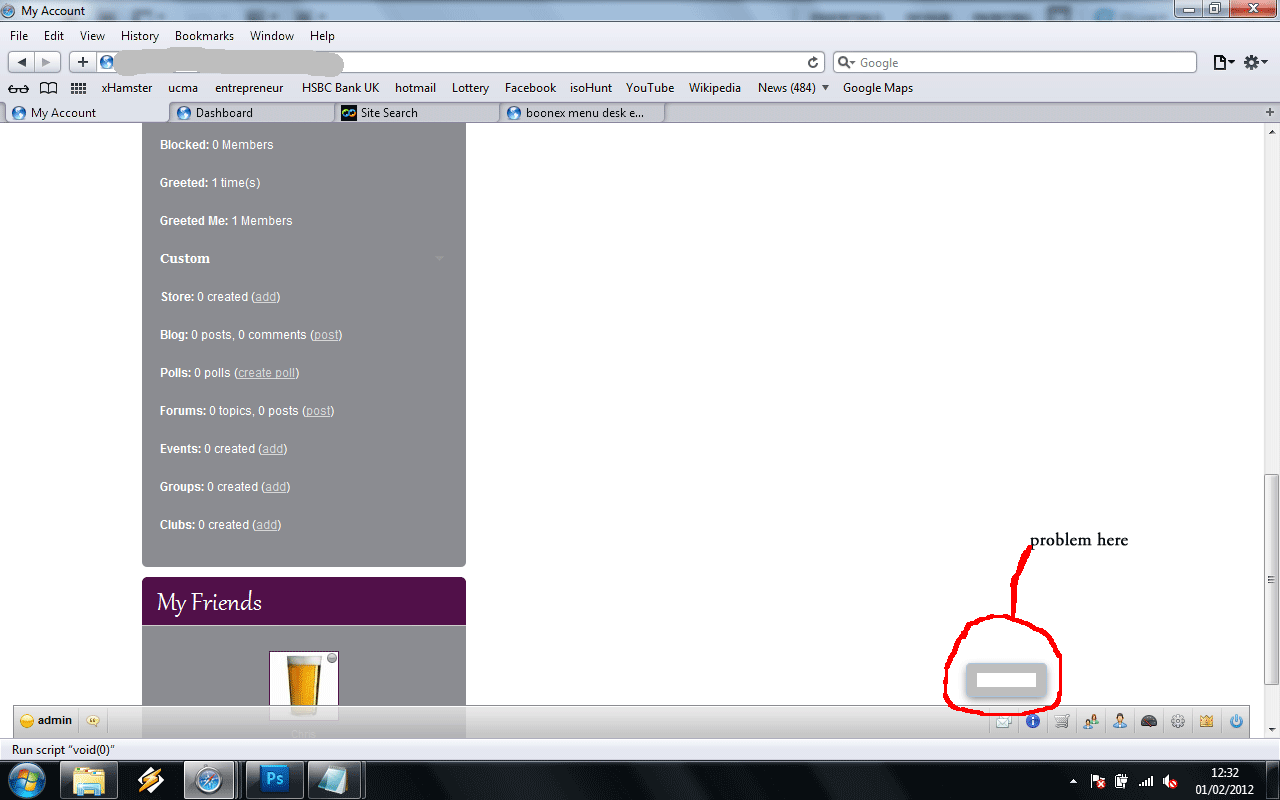Click the "Blocked: 0 Members" text
1280x800 pixels.
coord(217,145)
